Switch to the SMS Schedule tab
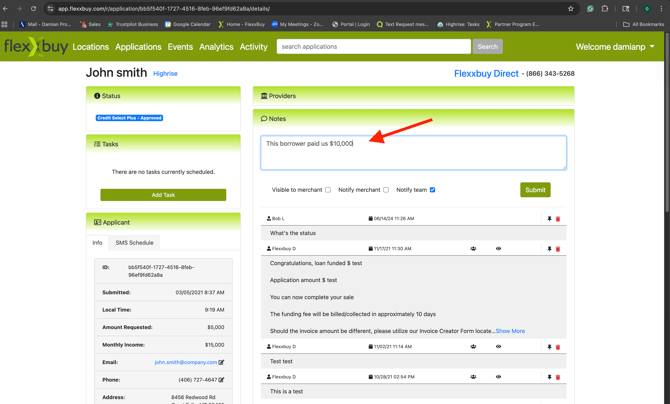The height and width of the screenshot is (404, 670). click(134, 242)
